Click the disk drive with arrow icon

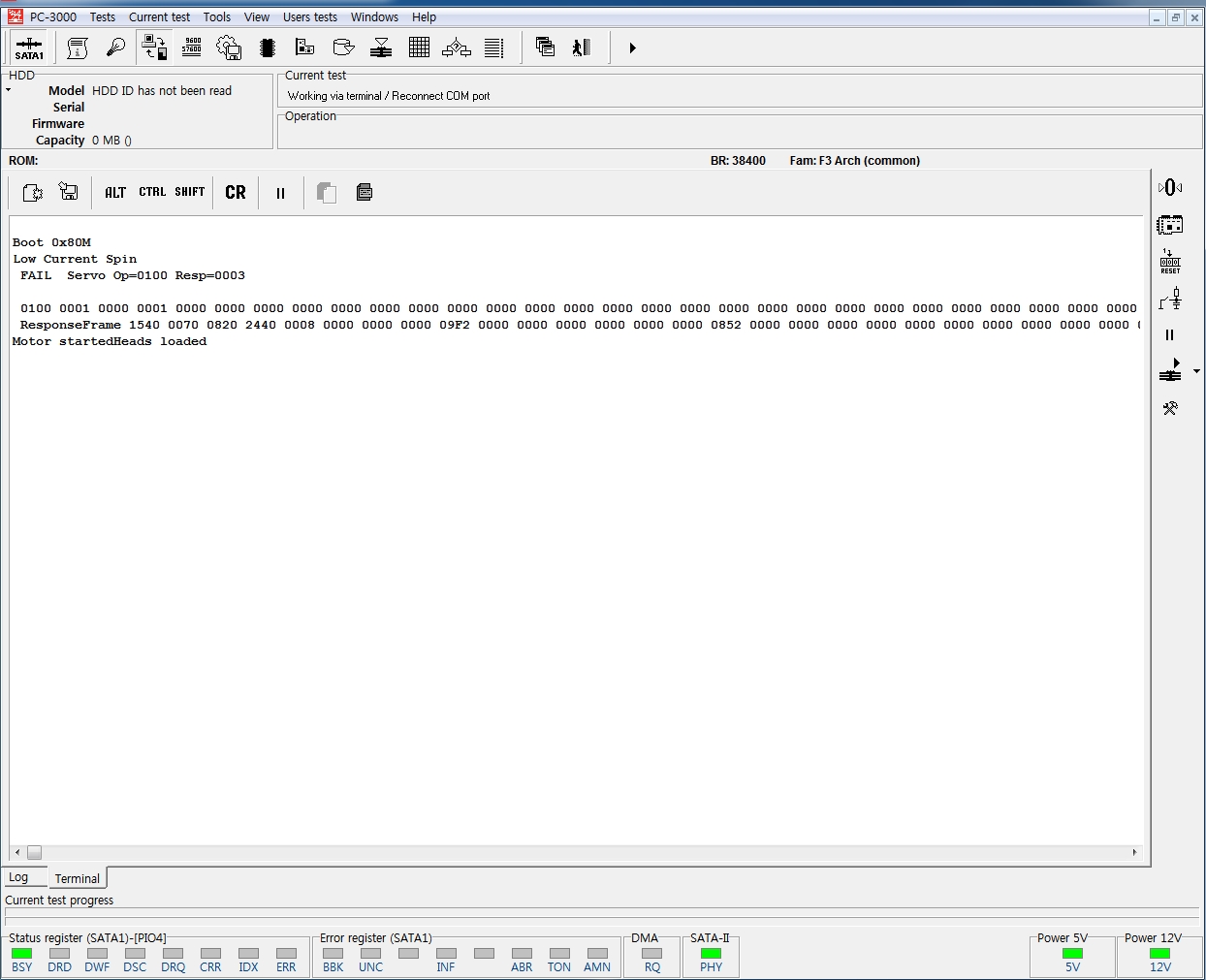coord(343,47)
